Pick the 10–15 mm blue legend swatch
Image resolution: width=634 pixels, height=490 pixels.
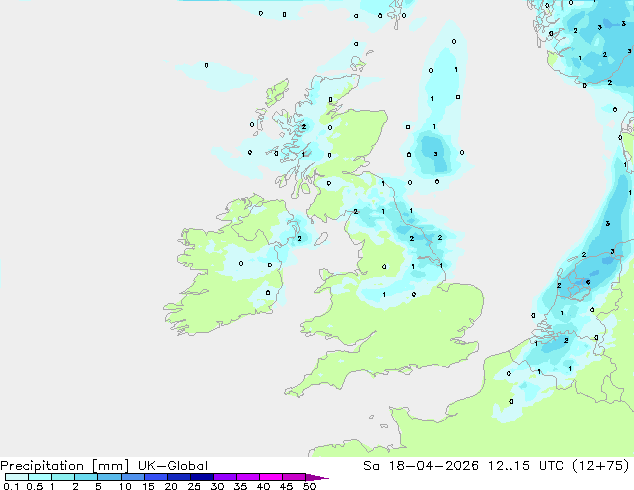pyautogui.click(x=132, y=477)
